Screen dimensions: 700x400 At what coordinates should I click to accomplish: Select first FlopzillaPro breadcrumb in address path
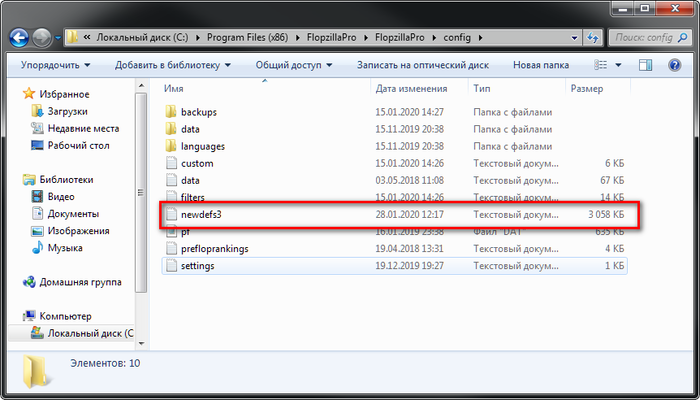point(331,38)
